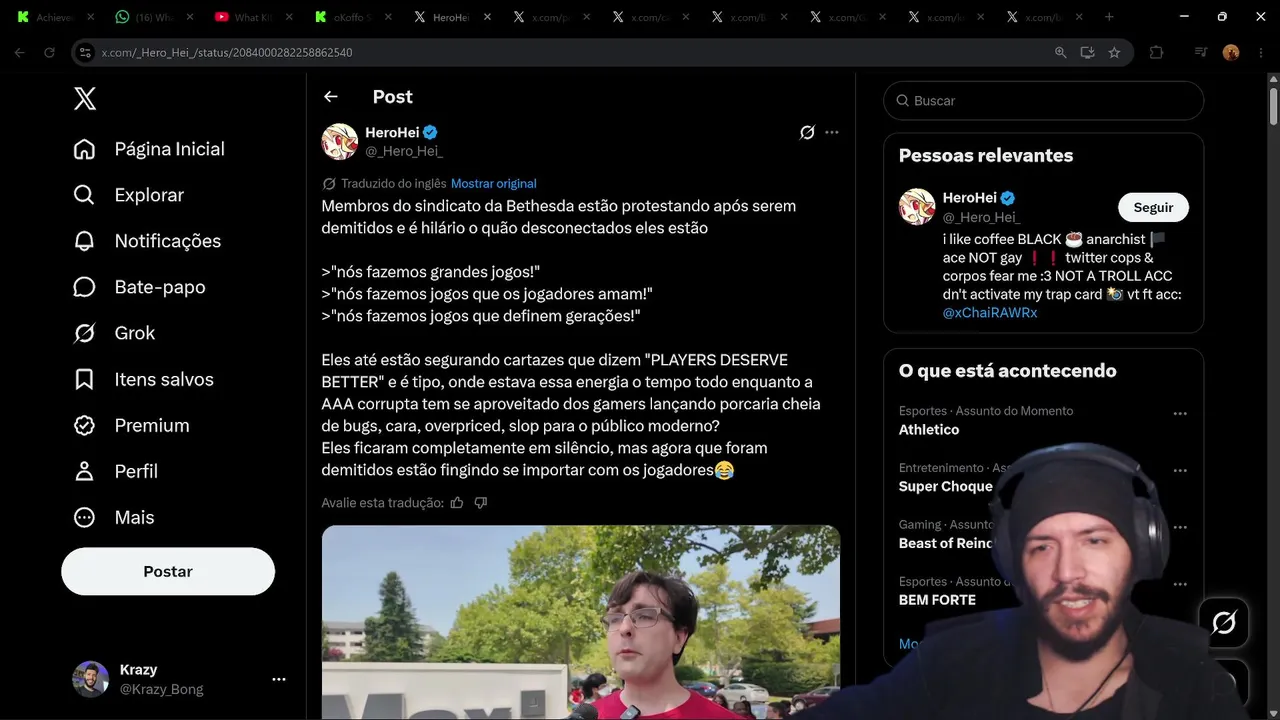This screenshot has height=720, width=1280.
Task: Close the YouTube What Ki tab
Action: pos(290,17)
